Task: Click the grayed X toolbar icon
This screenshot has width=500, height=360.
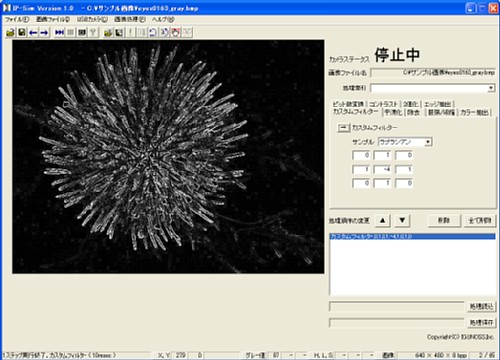Action: click(x=187, y=32)
